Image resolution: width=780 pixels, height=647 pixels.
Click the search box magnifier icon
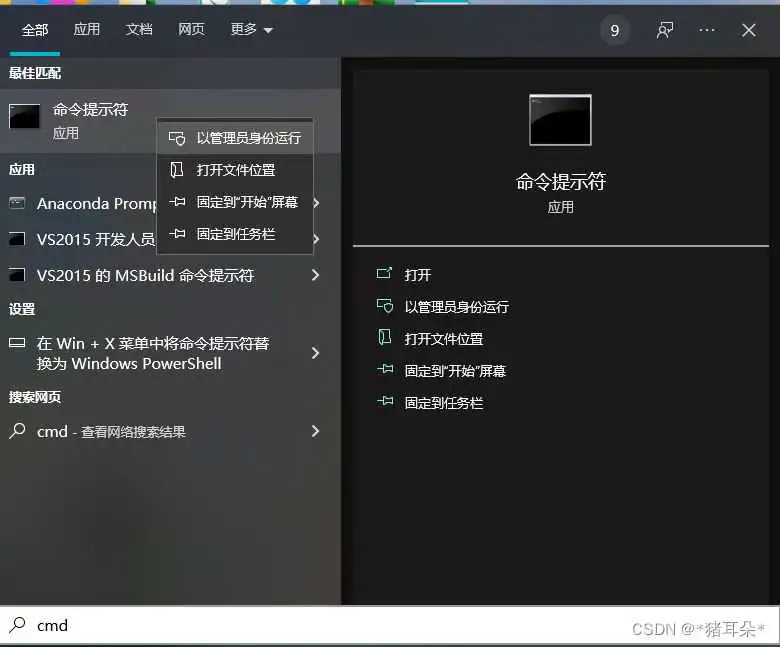coord(17,624)
